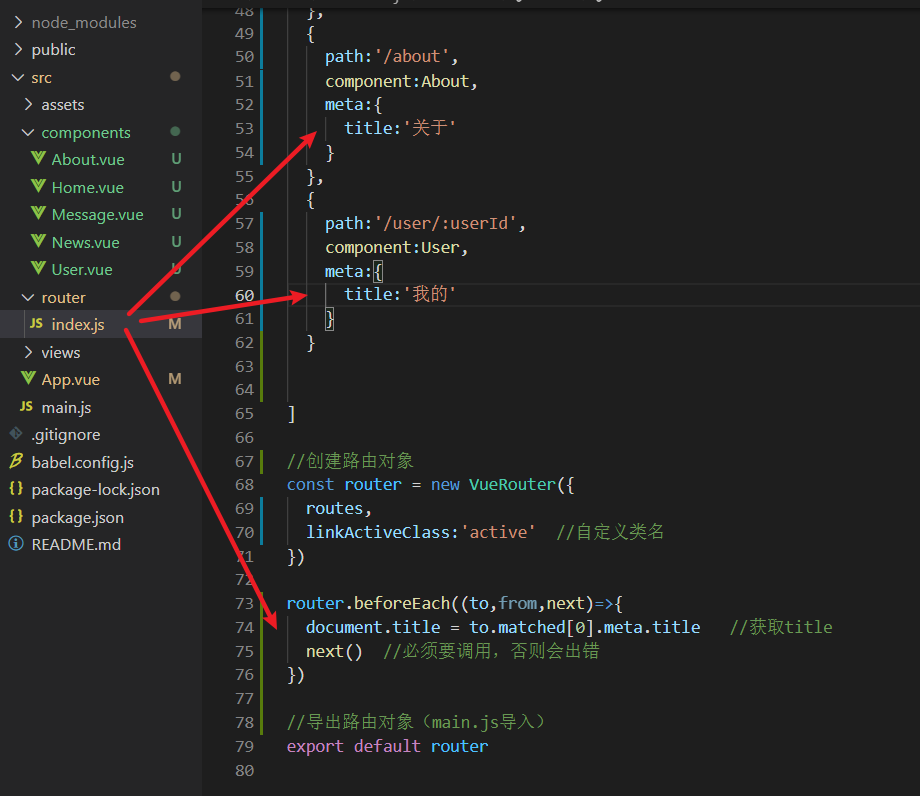Click the M modified badge on App.vue

[176, 379]
